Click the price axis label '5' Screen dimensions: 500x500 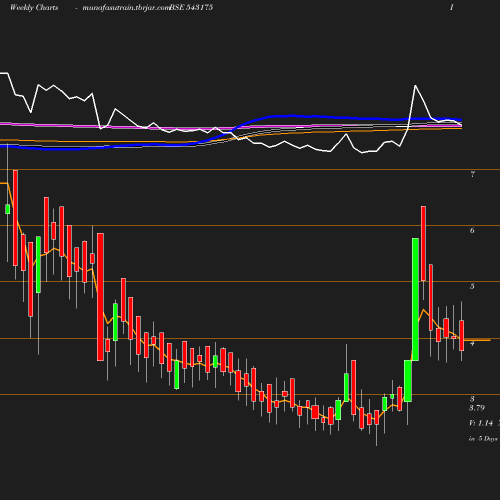(472, 286)
